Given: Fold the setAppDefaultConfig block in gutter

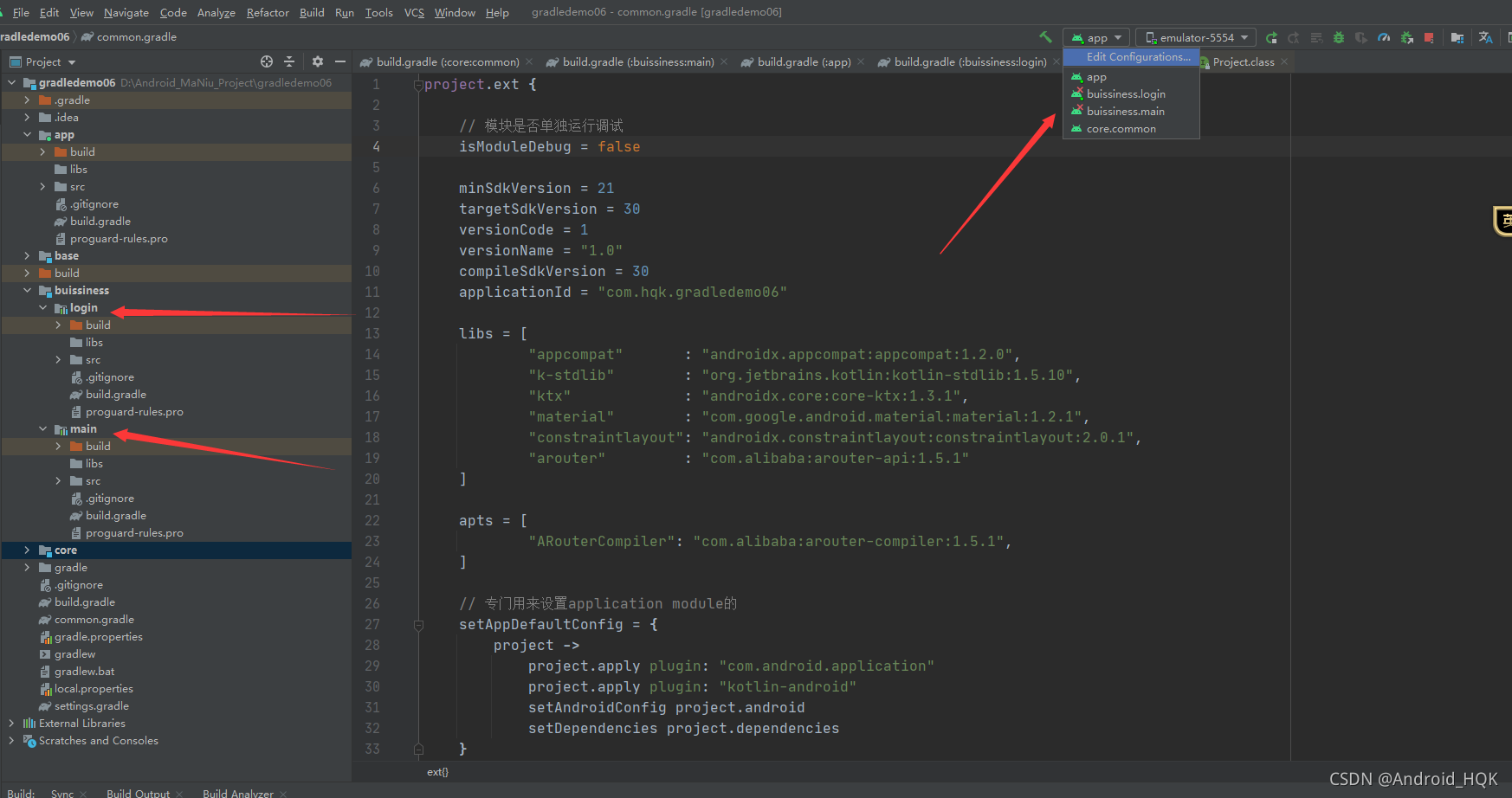Looking at the screenshot, I should pyautogui.click(x=419, y=624).
